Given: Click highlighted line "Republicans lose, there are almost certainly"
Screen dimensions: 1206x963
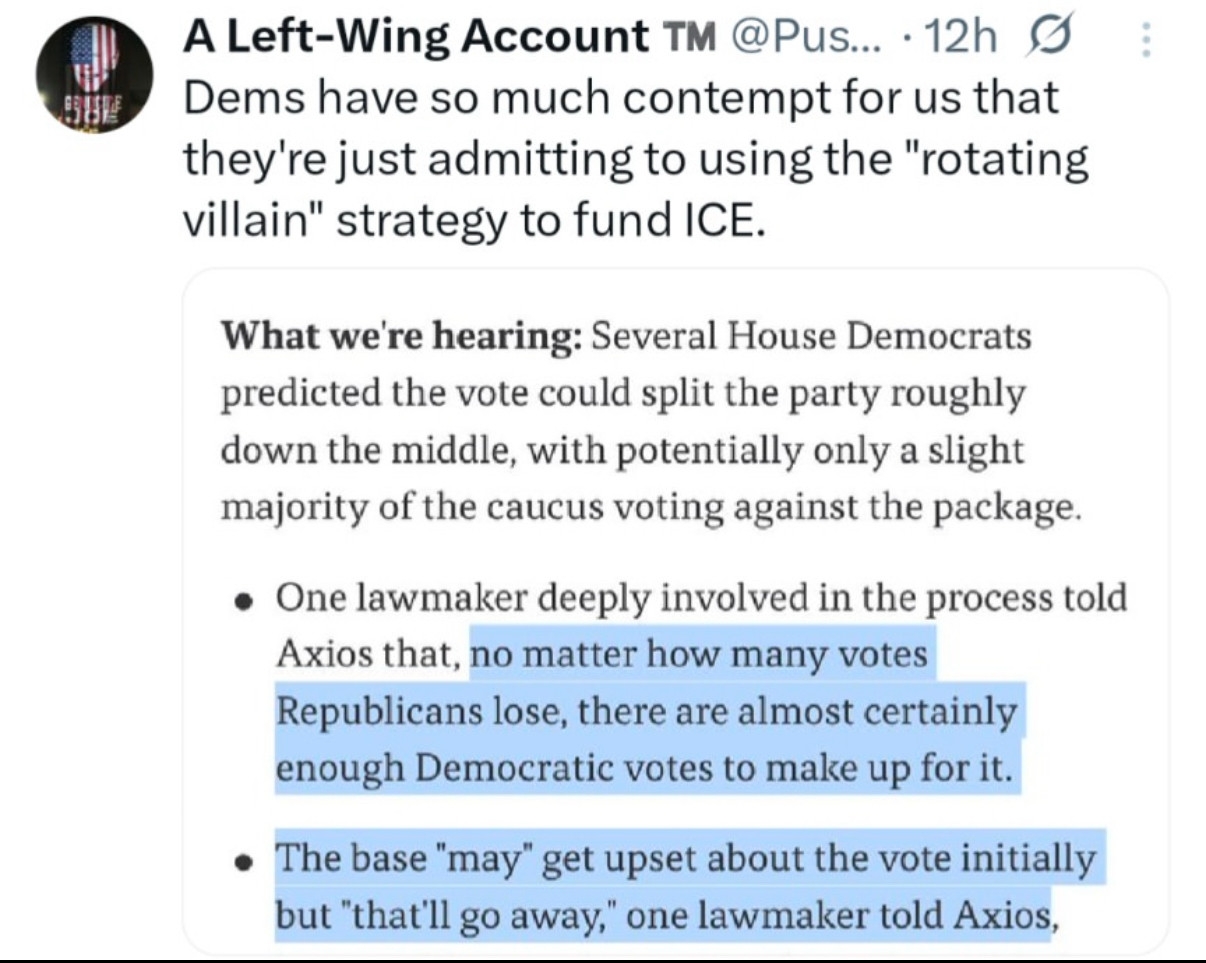Looking at the screenshot, I should coord(645,712).
